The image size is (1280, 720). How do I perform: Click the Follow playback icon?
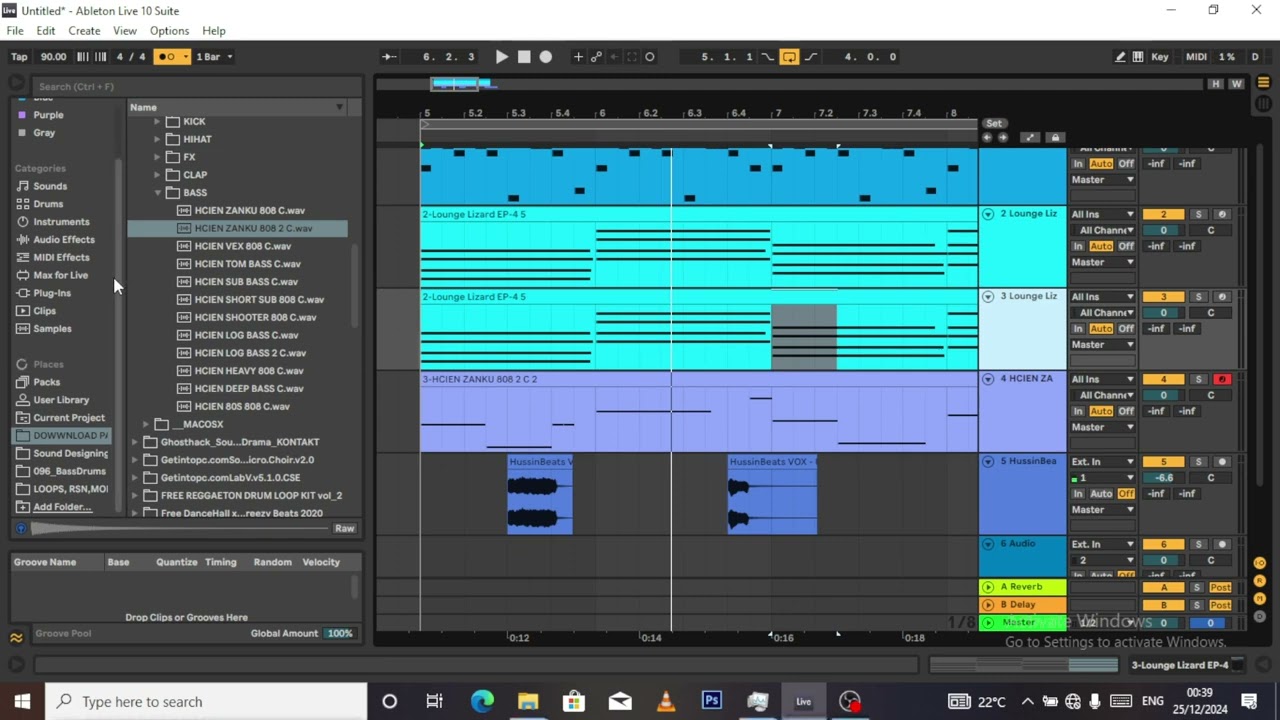pyautogui.click(x=389, y=57)
